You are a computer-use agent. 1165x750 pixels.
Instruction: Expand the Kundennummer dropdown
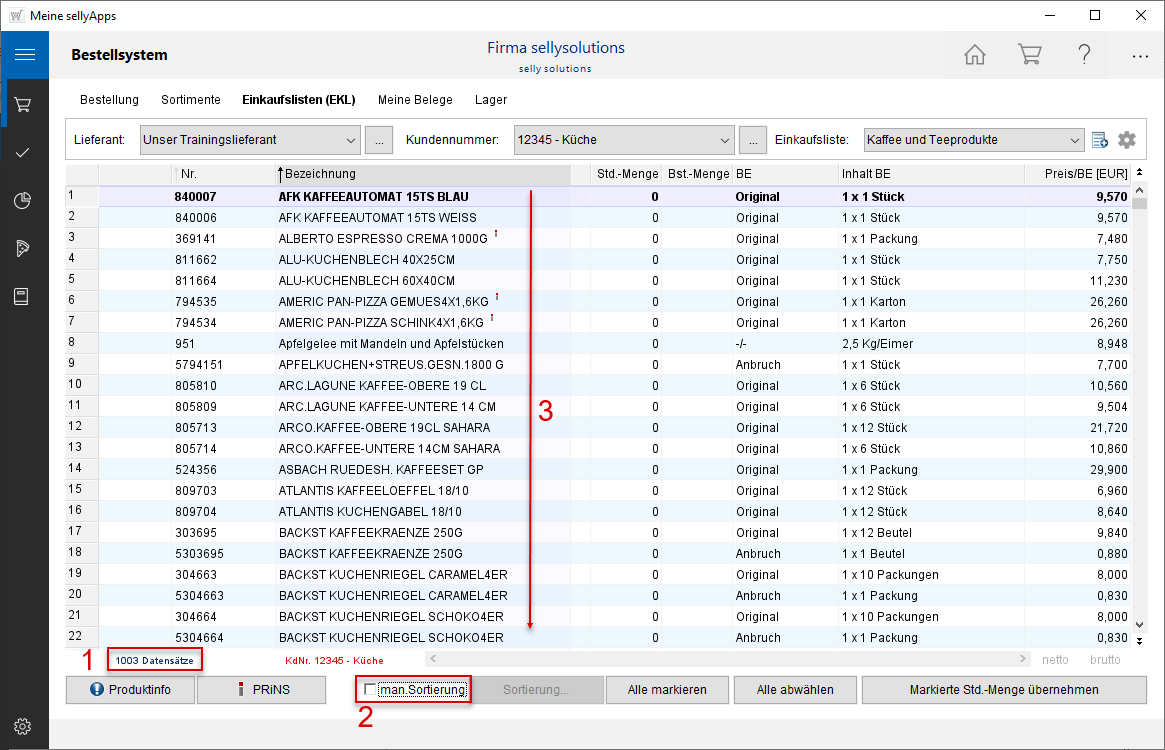coord(725,140)
